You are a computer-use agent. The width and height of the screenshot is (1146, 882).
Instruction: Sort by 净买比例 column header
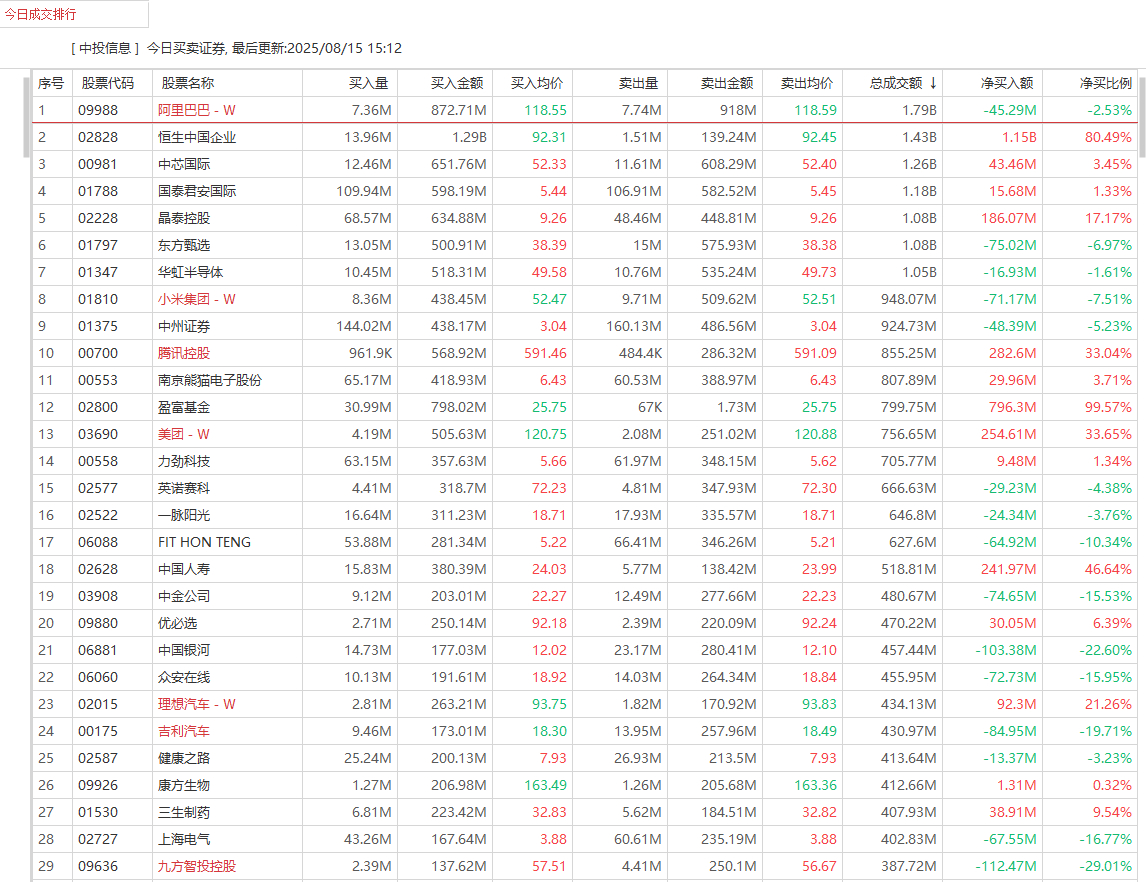[x=1106, y=83]
